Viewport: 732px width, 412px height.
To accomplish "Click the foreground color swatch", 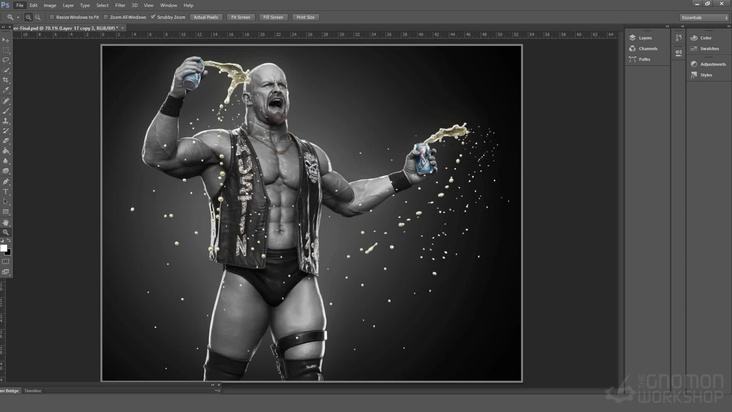I will click(4, 246).
